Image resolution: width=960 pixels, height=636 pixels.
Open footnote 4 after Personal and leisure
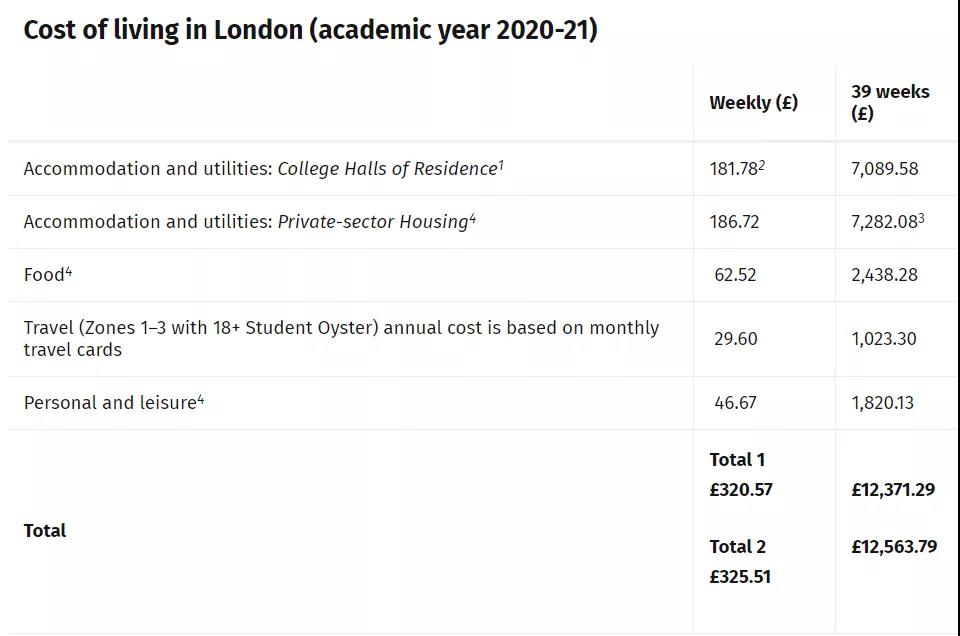coord(200,398)
